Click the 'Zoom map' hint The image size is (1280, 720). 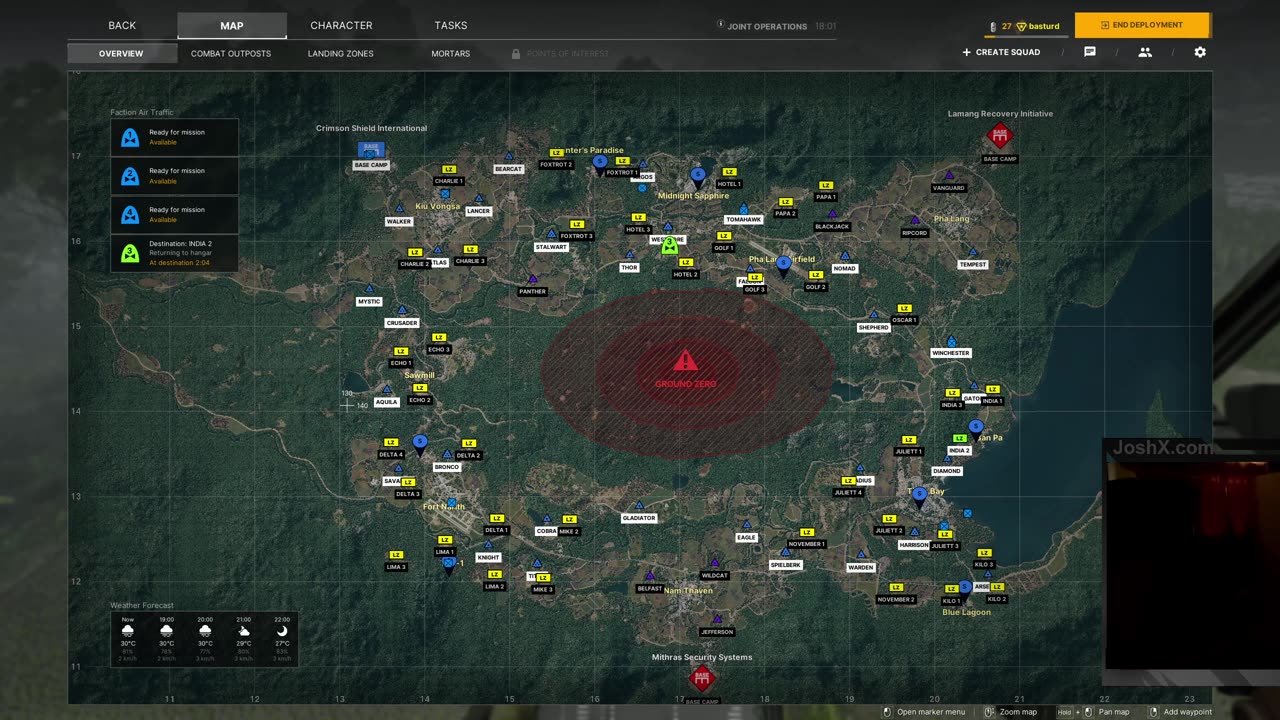pyautogui.click(x=1018, y=712)
